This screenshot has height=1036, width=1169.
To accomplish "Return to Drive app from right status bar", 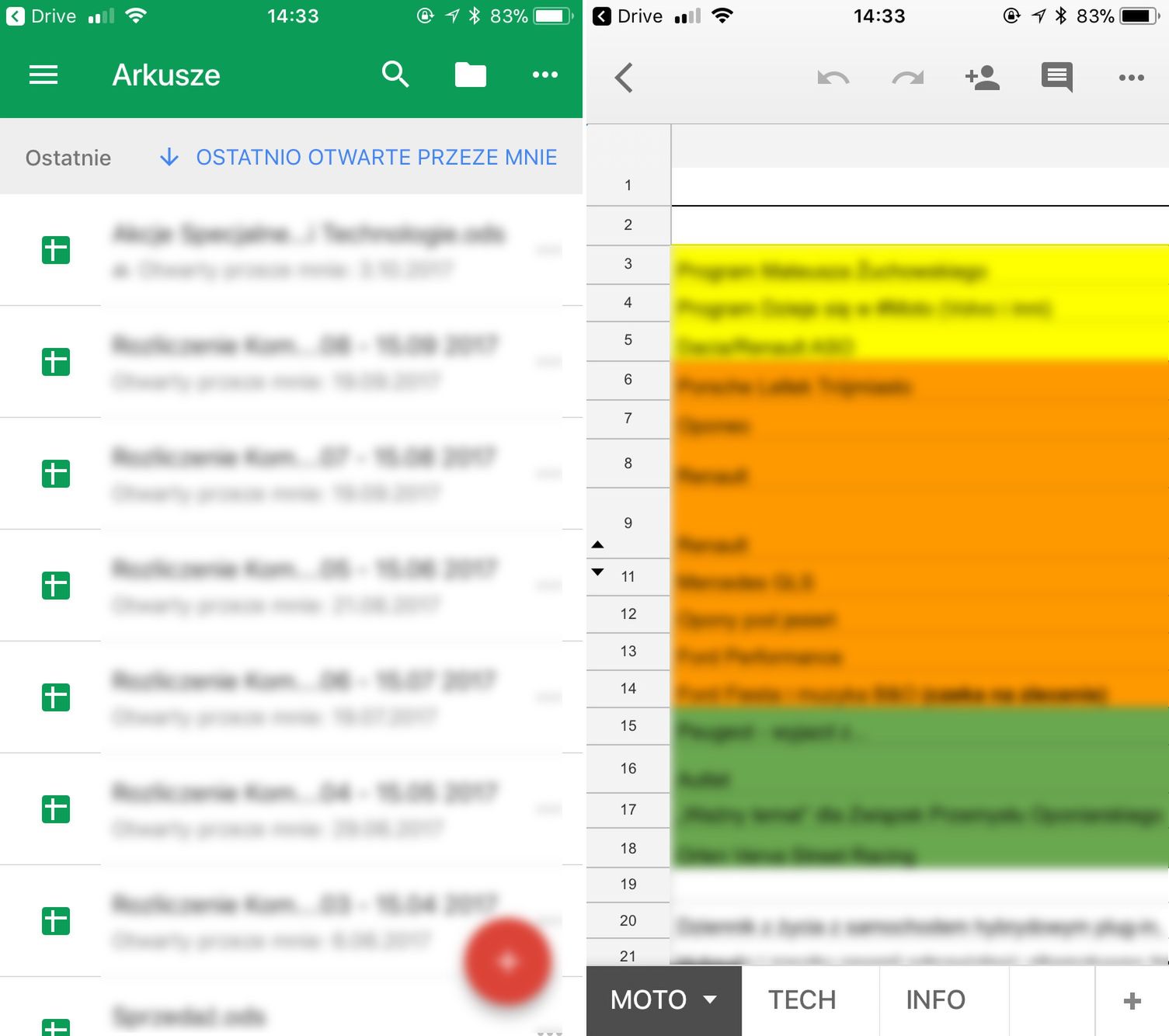I will pyautogui.click(x=628, y=16).
